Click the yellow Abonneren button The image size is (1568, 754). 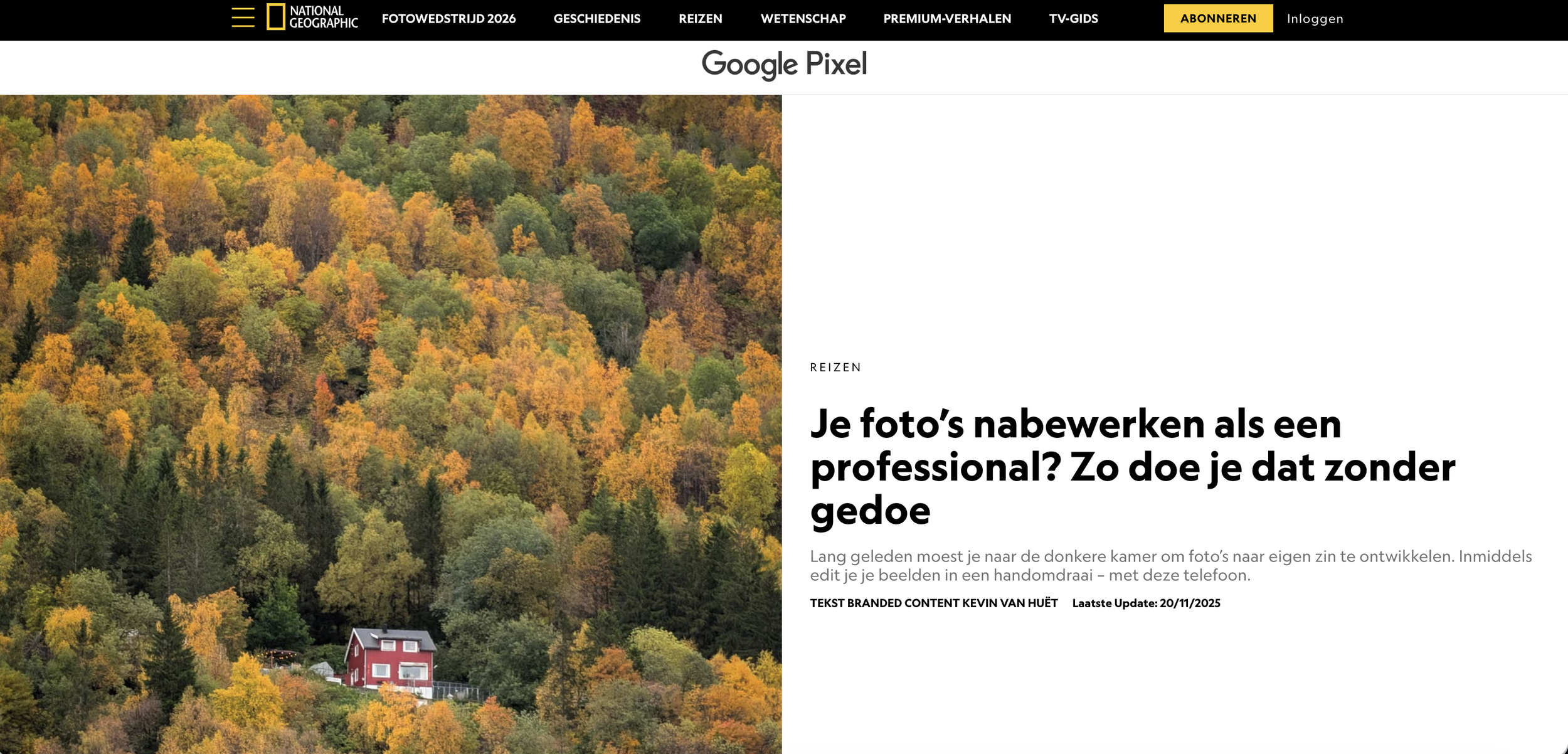point(1218,18)
